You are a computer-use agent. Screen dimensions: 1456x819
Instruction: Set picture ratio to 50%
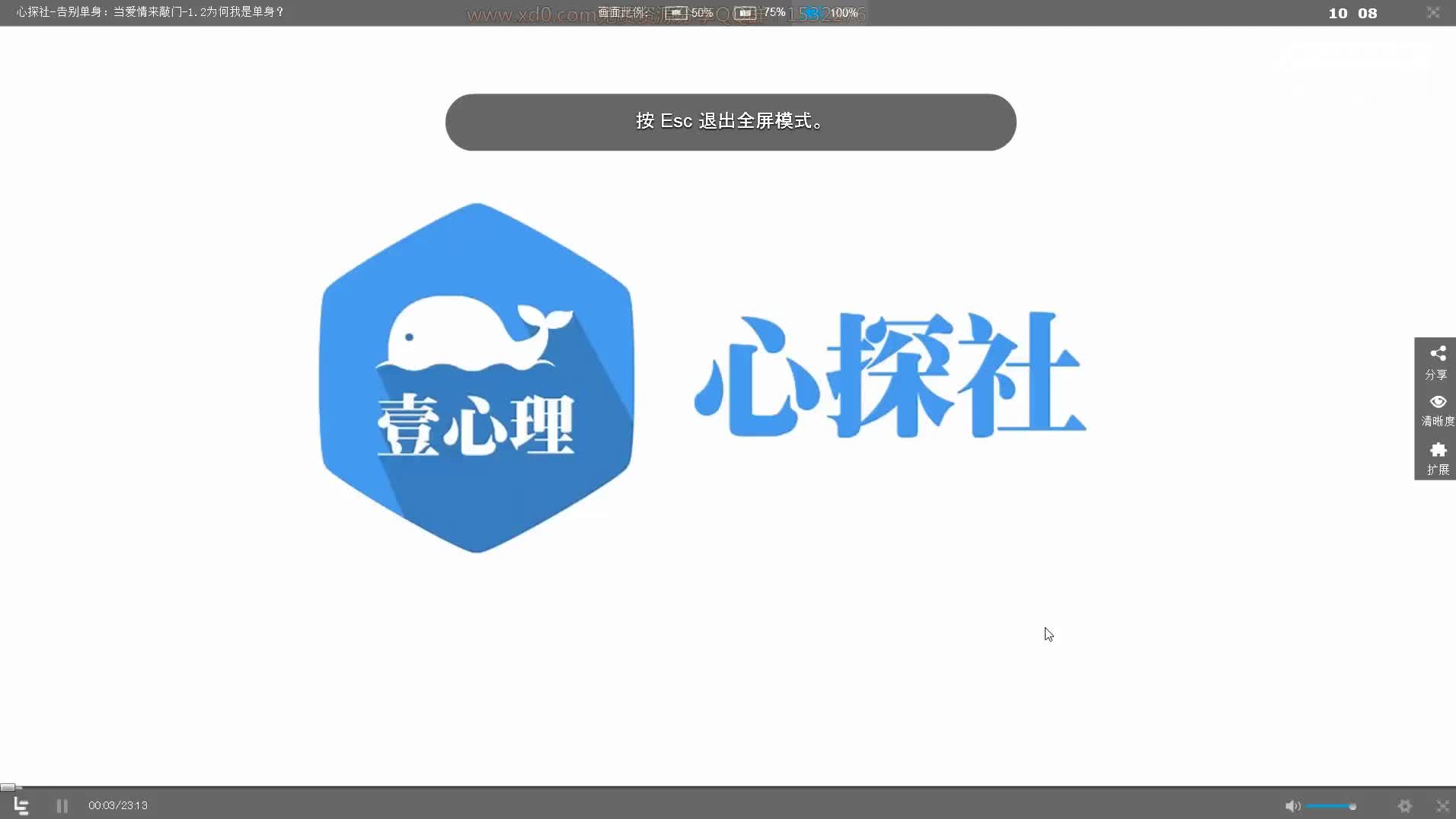(689, 13)
